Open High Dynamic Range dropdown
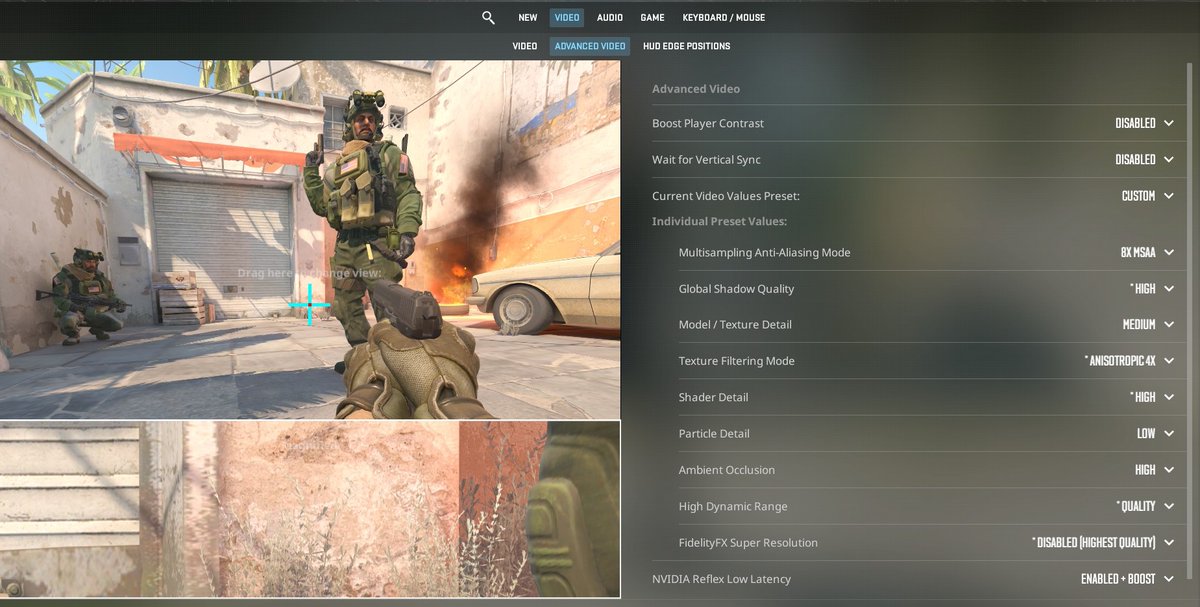 (x=1145, y=506)
